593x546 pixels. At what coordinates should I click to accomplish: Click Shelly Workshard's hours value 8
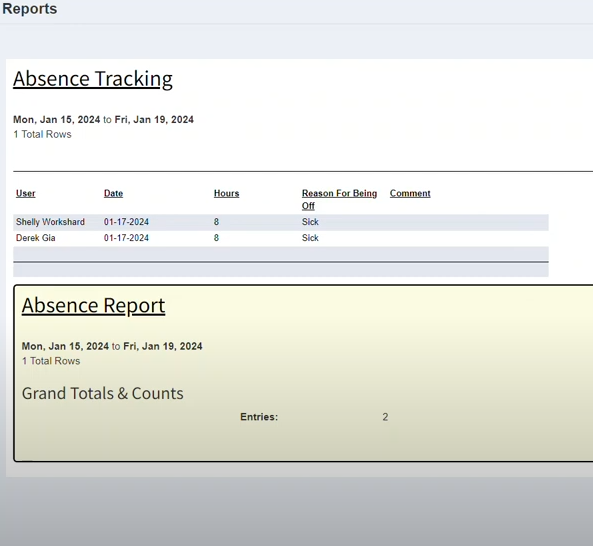point(216,222)
